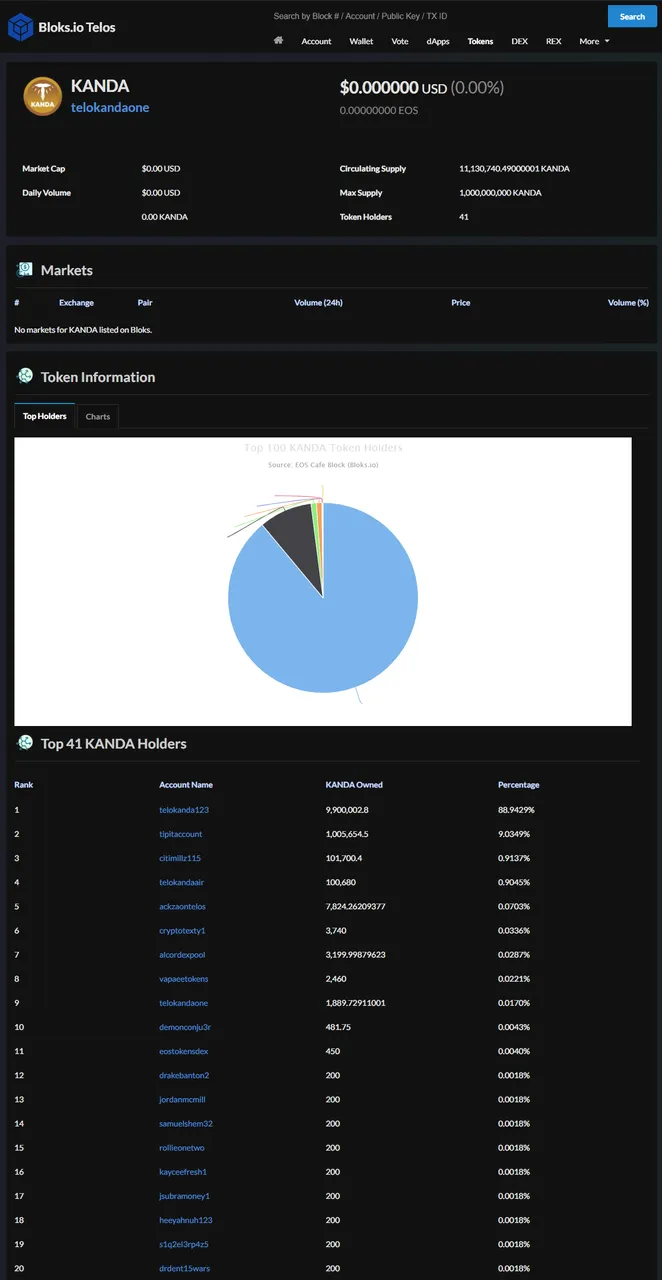
Task: Open the heeyahnuh123 account link
Action: click(x=186, y=1220)
